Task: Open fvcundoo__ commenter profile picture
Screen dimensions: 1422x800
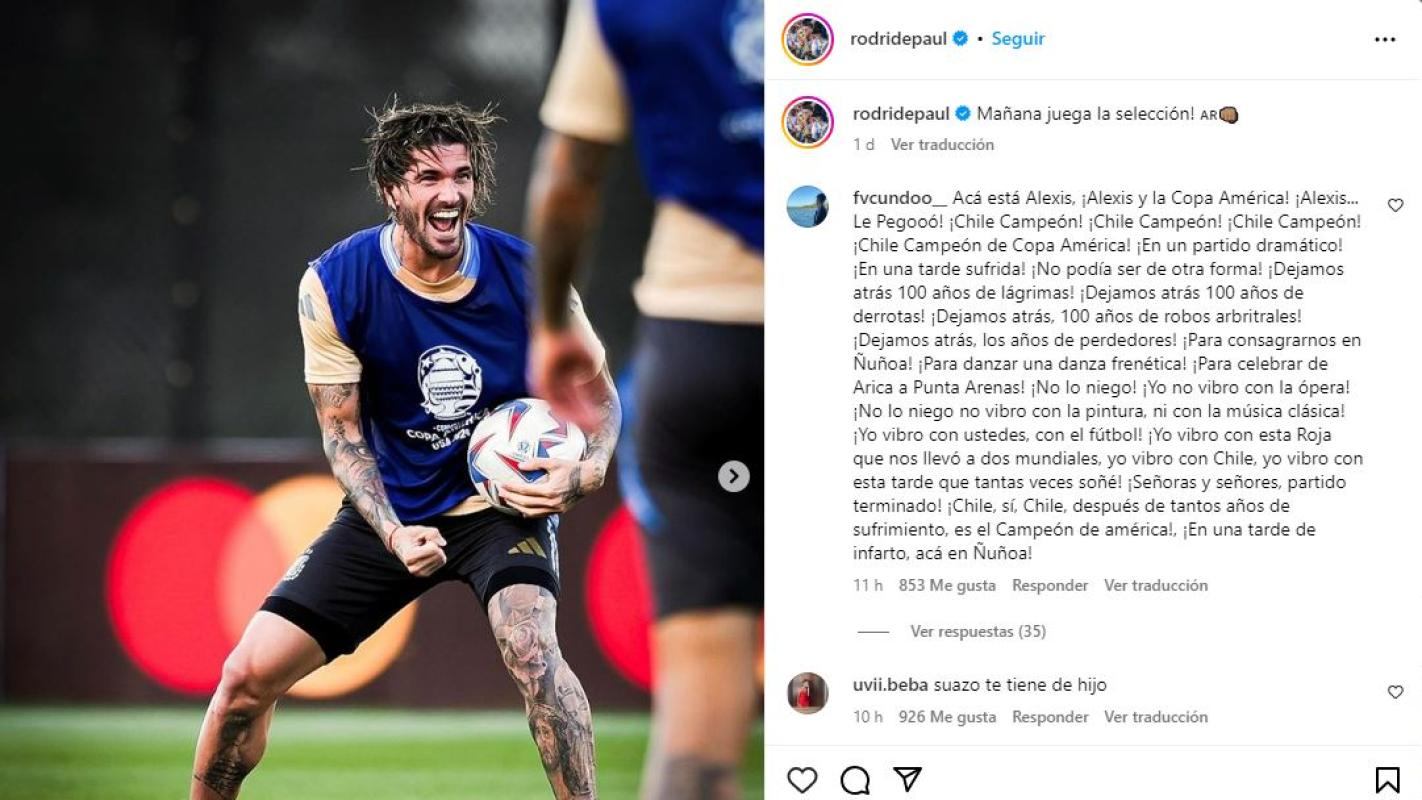Action: point(807,207)
